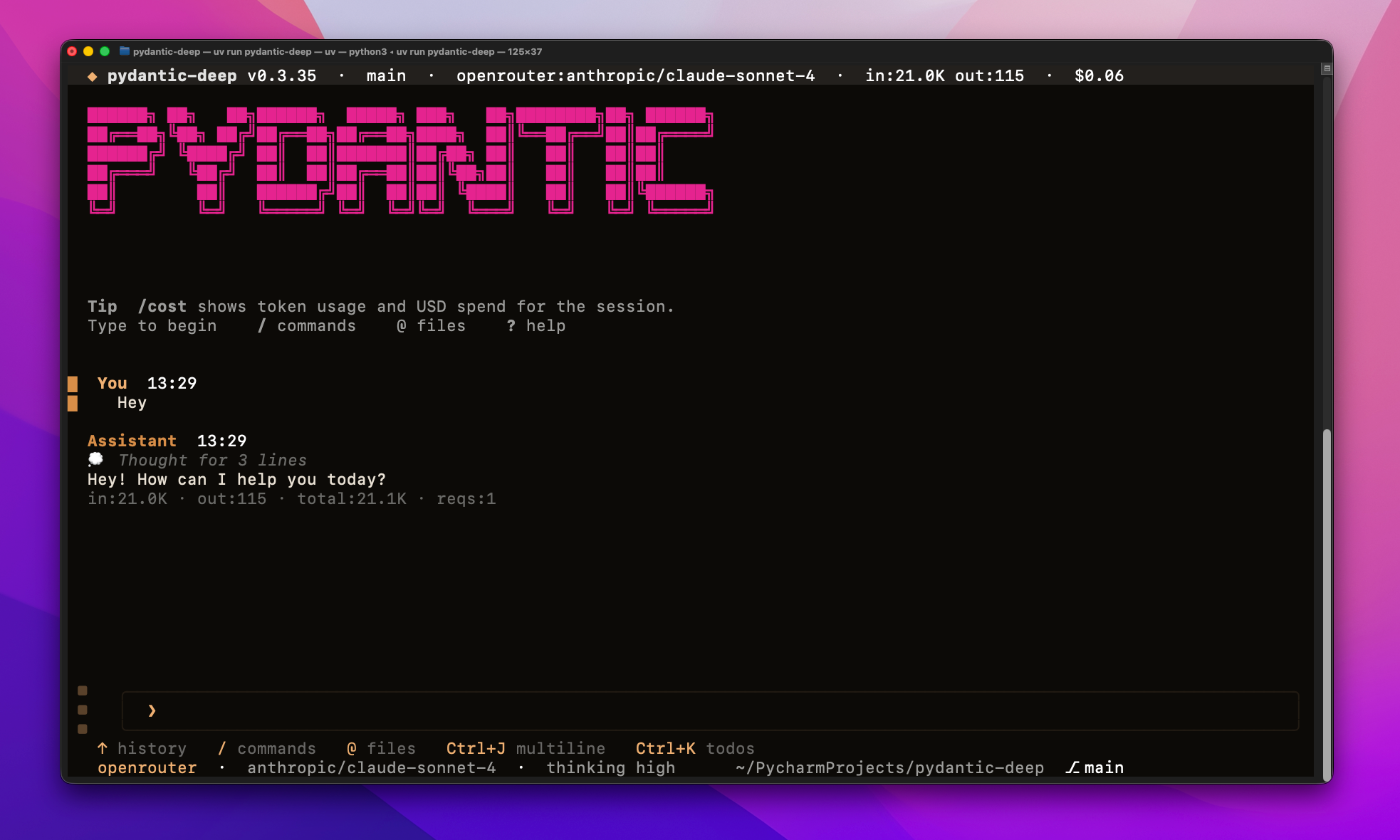Click the 'Hey' user message text
The image size is (1400, 840).
click(x=132, y=402)
